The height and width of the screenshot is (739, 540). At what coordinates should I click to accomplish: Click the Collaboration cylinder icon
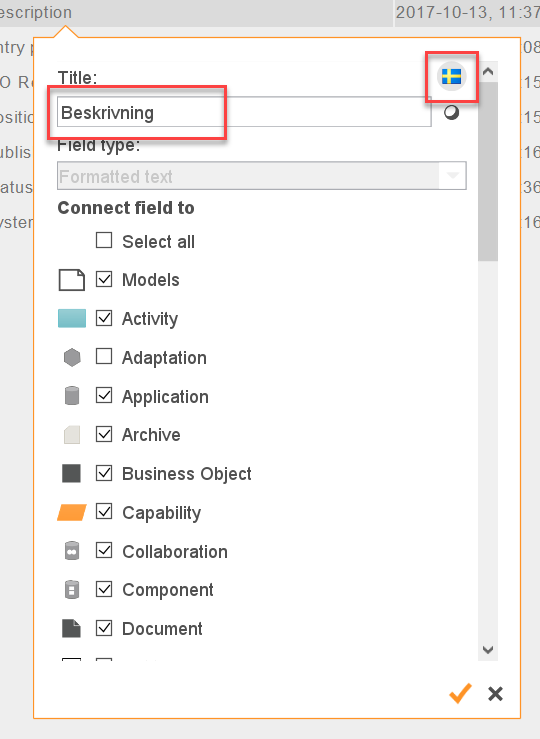click(72, 550)
